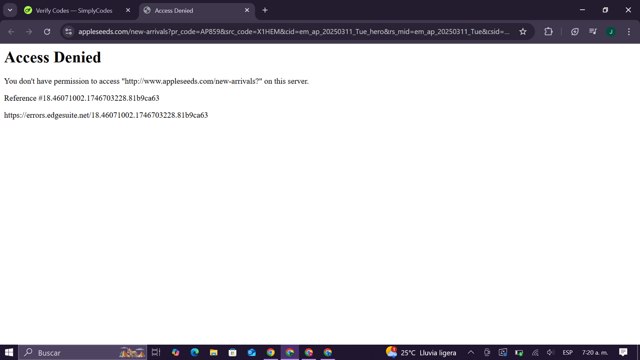Bookmark this page with the star icon
640x360 pixels.
[523, 31]
